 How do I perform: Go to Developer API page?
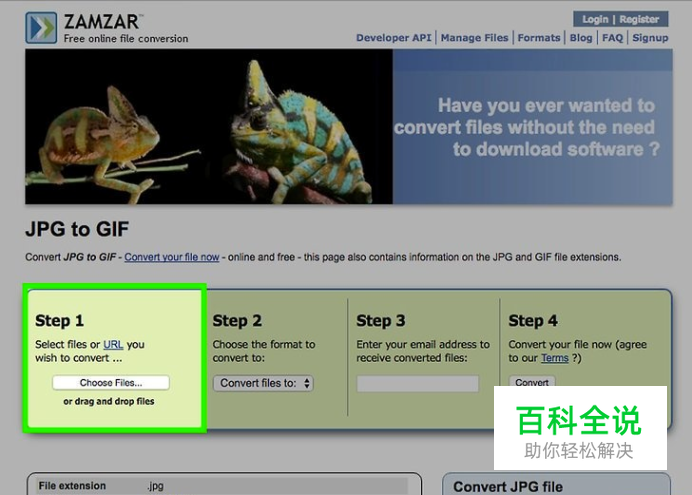pyautogui.click(x=394, y=38)
